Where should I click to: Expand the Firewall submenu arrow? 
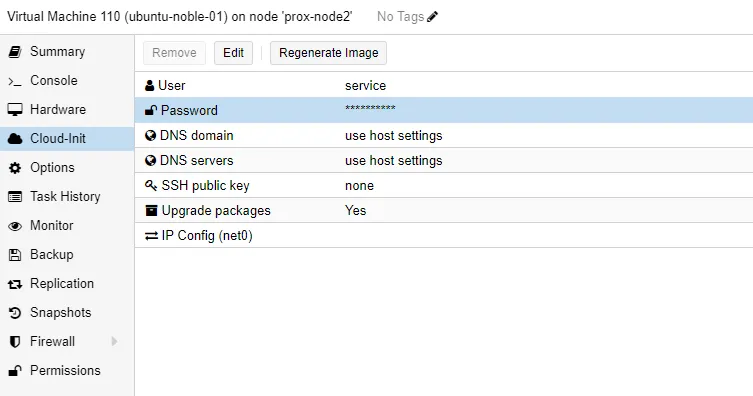114,341
